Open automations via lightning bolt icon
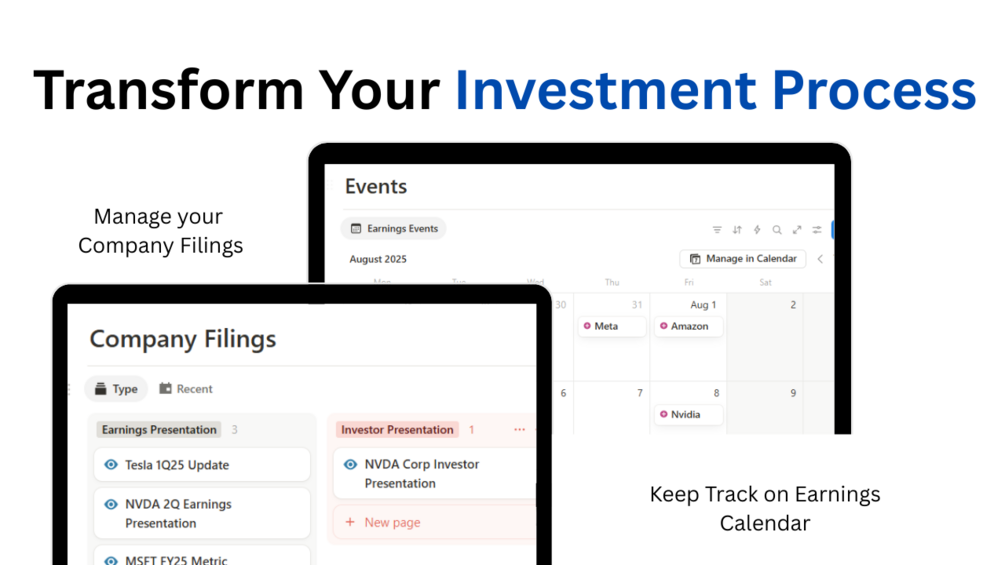 click(x=757, y=230)
